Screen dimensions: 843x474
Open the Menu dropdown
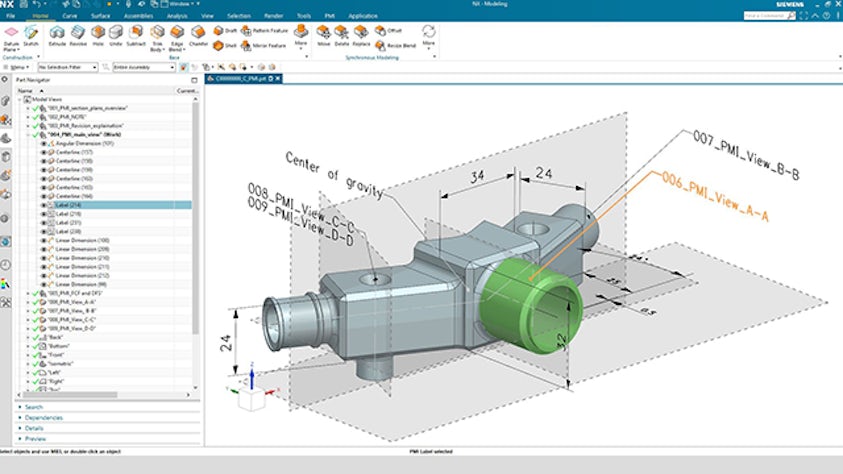[x=17, y=67]
